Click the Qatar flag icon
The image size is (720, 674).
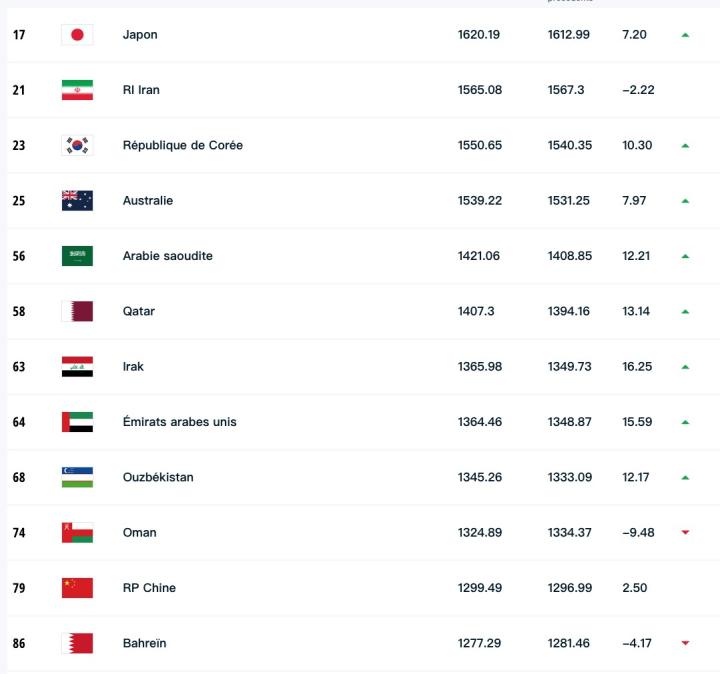pyautogui.click(x=77, y=311)
